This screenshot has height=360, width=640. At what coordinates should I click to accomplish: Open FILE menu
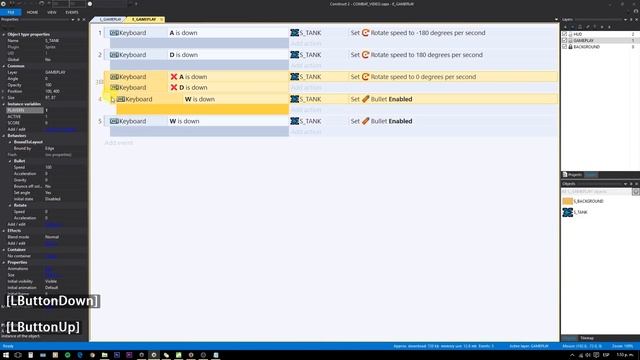click(11, 12)
